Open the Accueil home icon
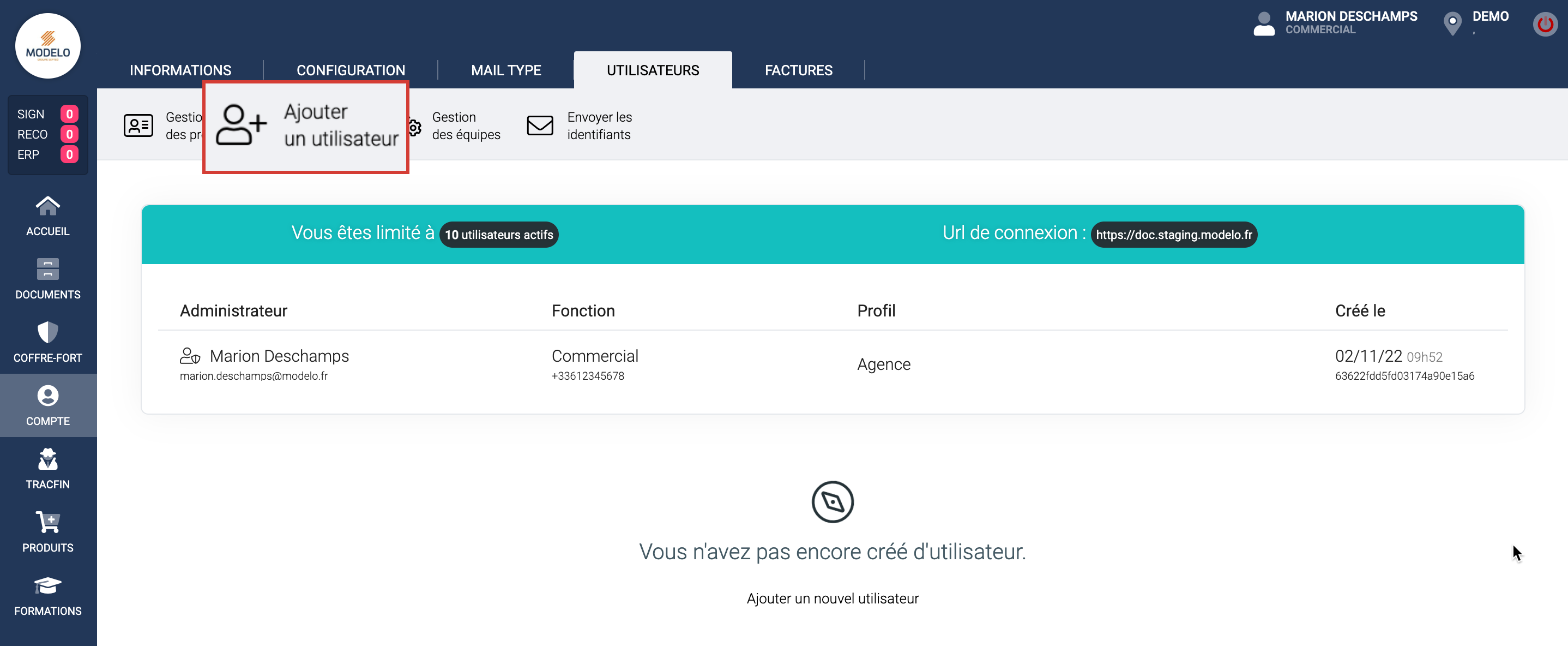Viewport: 1568px width, 646px height. 47,207
